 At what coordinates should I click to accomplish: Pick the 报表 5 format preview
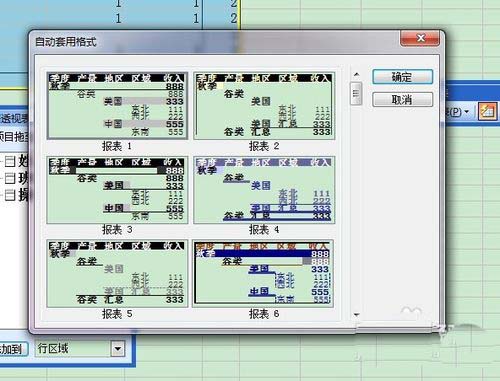[117, 273]
